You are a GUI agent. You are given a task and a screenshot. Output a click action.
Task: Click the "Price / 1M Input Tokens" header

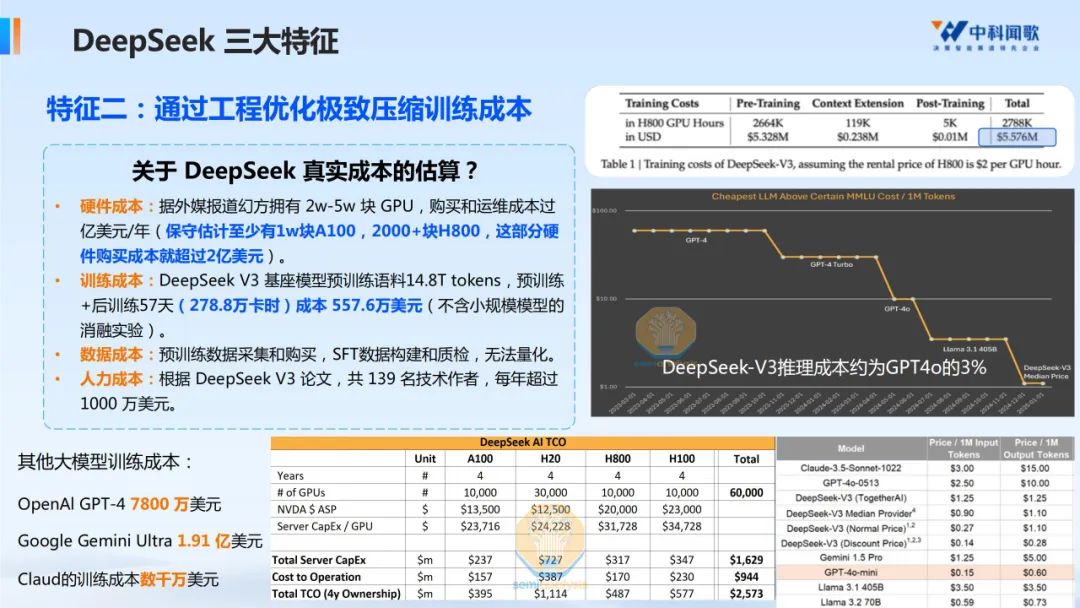[x=963, y=448]
